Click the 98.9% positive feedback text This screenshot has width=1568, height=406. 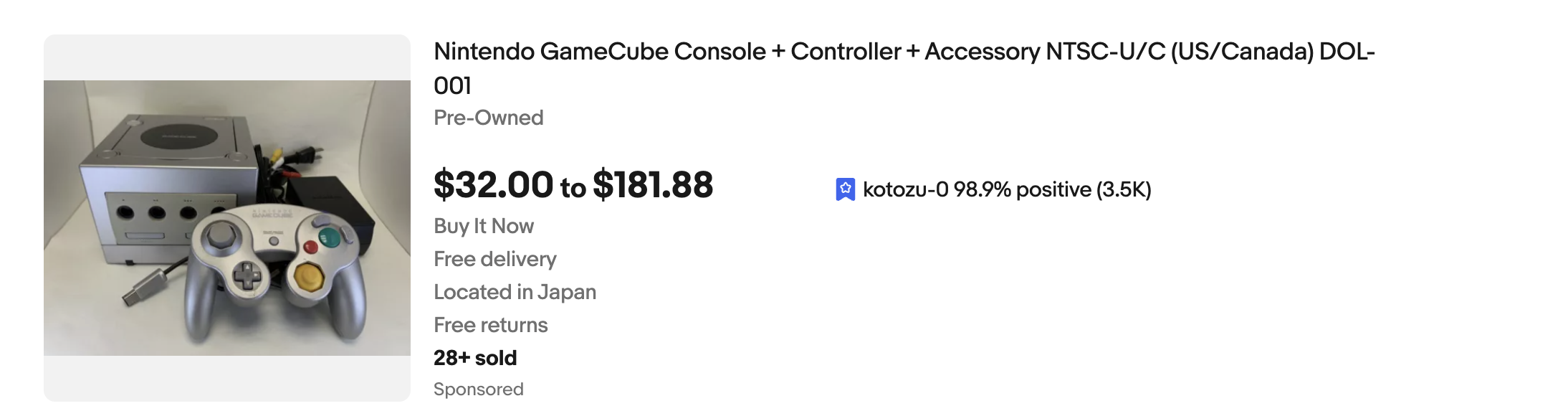[x=1018, y=189]
